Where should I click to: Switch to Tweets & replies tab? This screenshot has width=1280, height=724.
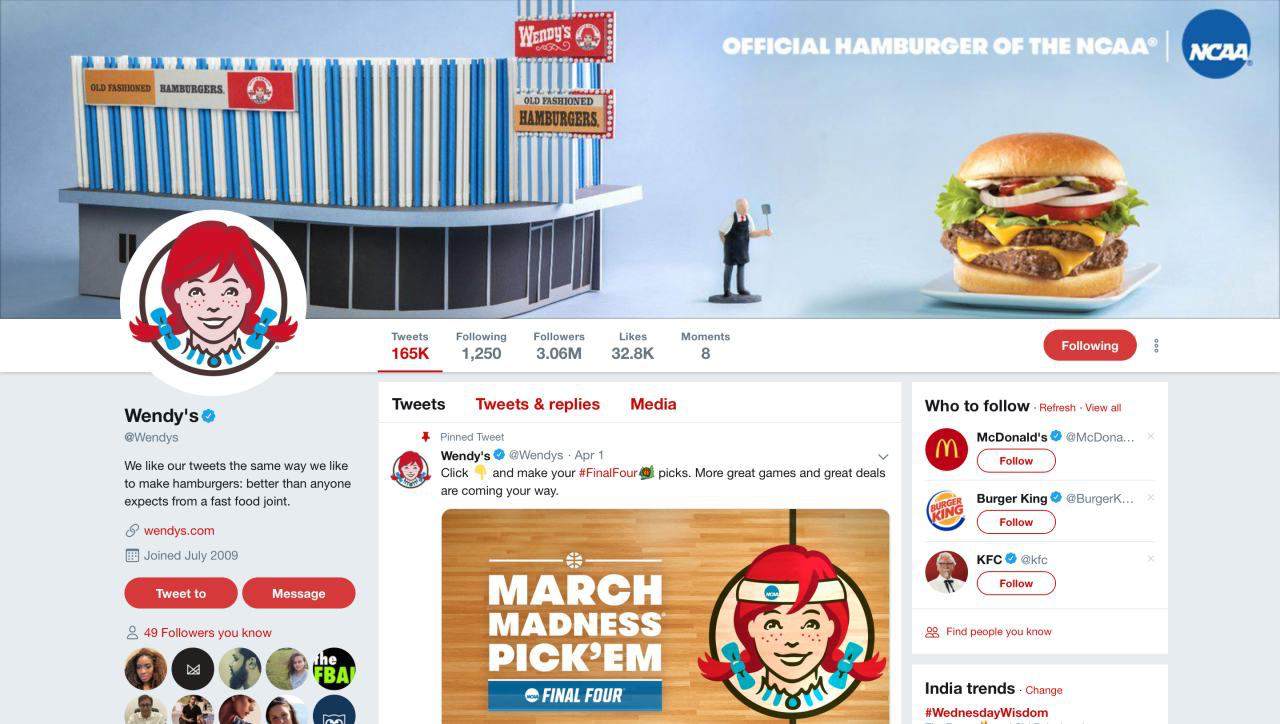pyautogui.click(x=538, y=404)
